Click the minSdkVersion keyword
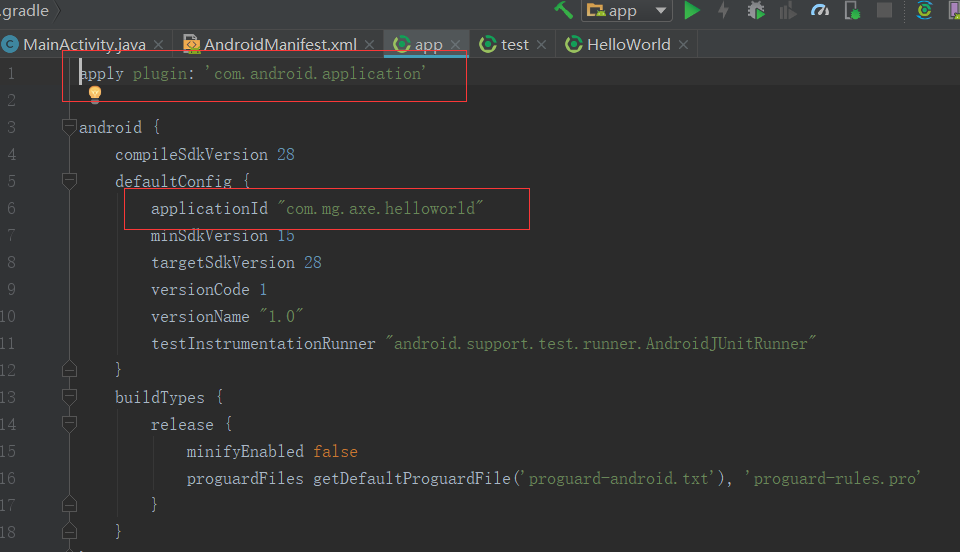 [x=209, y=236]
